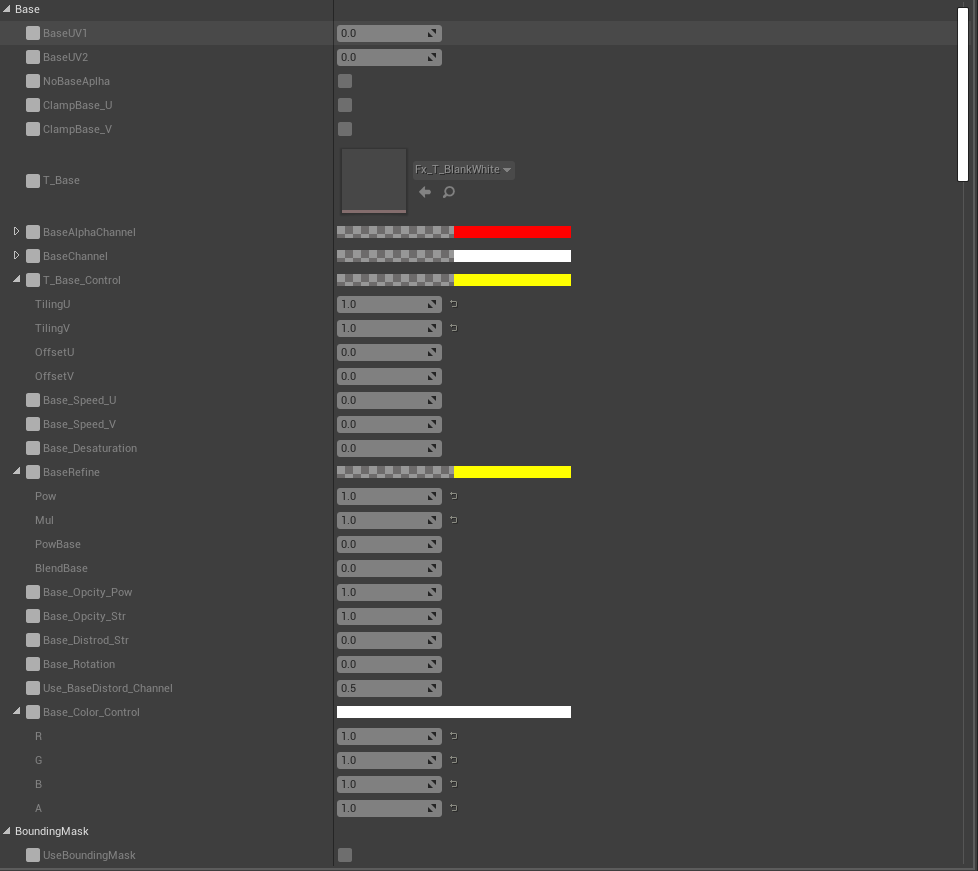978x871 pixels.
Task: Click the BlendBase value field
Action: click(x=389, y=568)
